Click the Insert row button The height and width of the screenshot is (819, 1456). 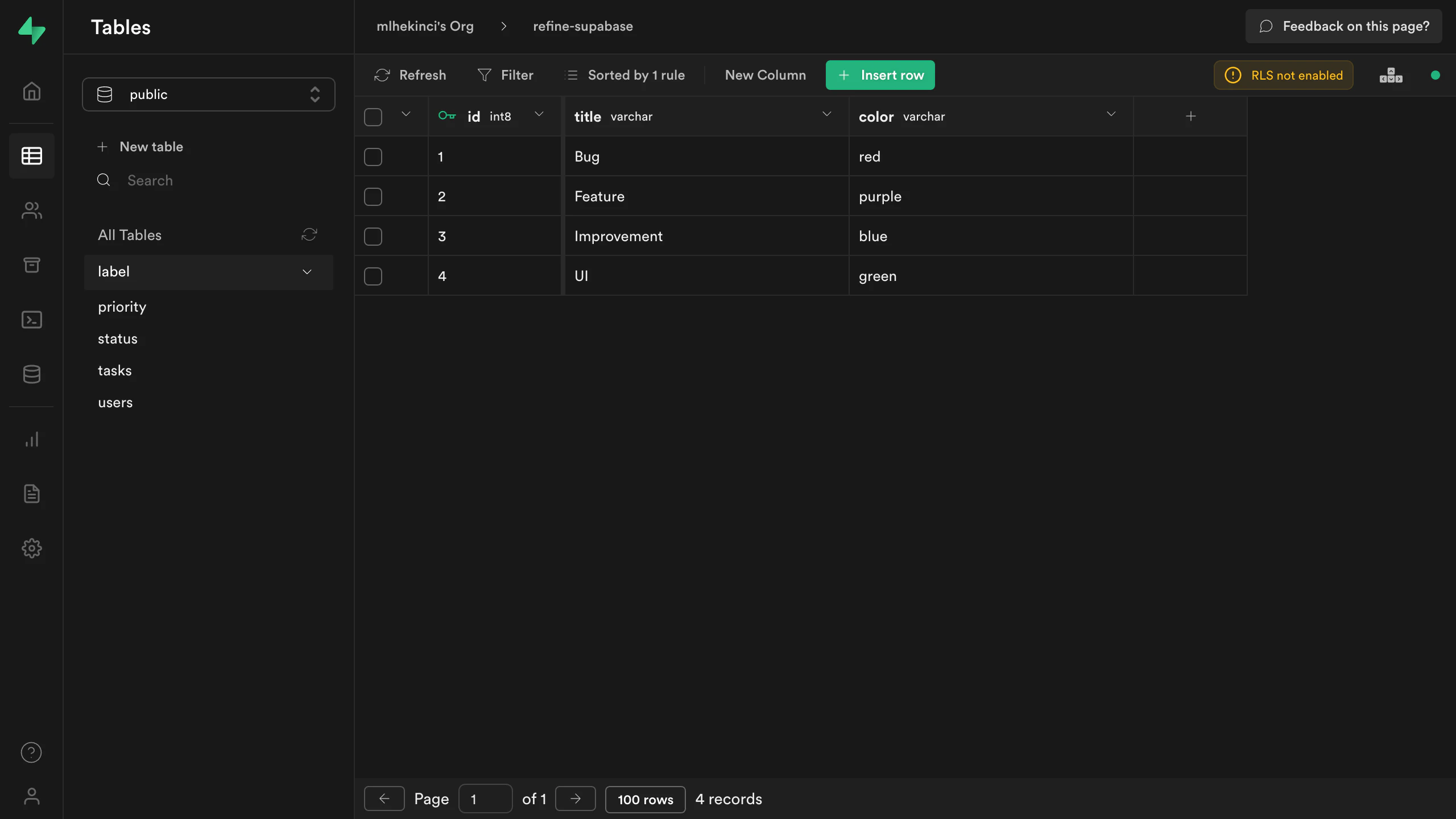880,75
